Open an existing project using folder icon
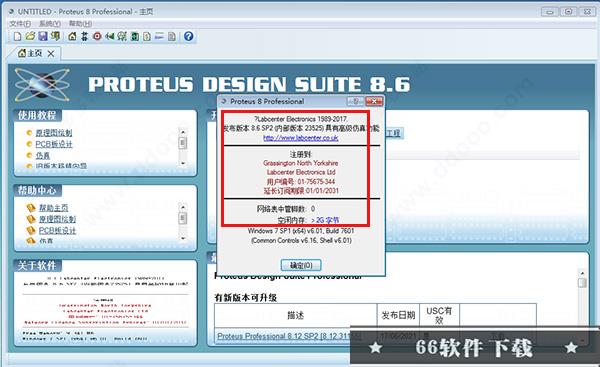The width and height of the screenshot is (600, 367). pyautogui.click(x=30, y=36)
